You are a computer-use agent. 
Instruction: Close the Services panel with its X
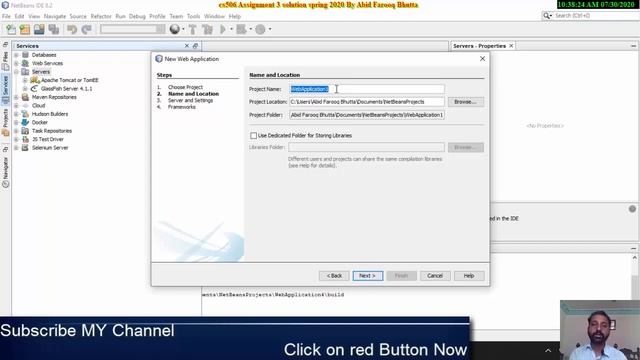[187, 46]
